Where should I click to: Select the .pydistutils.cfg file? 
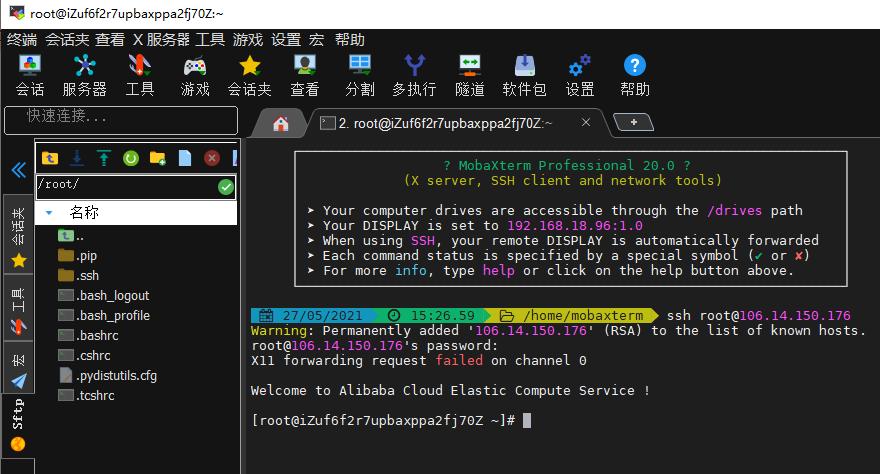click(108, 375)
